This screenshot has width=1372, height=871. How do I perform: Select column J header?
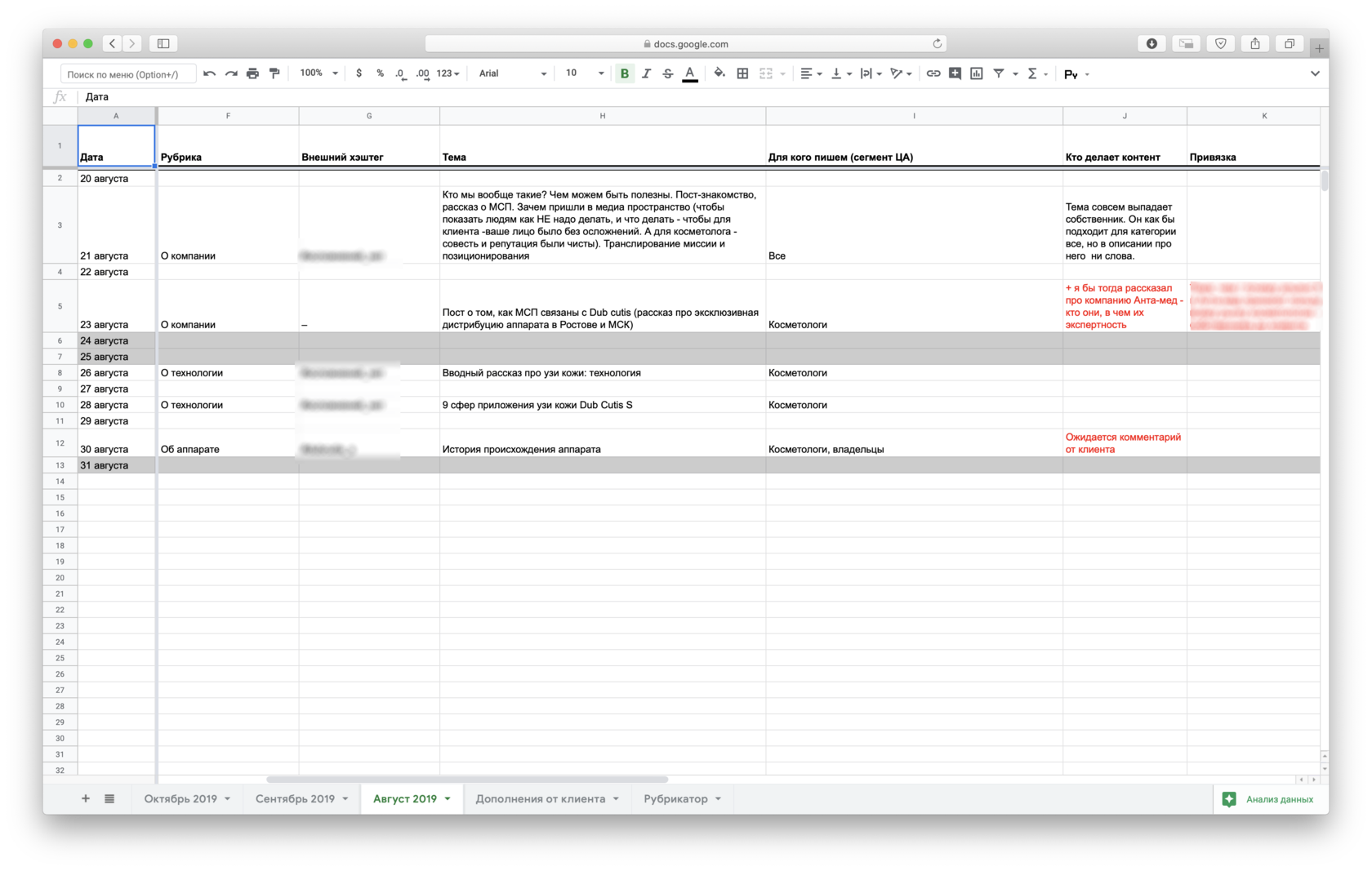point(1125,116)
